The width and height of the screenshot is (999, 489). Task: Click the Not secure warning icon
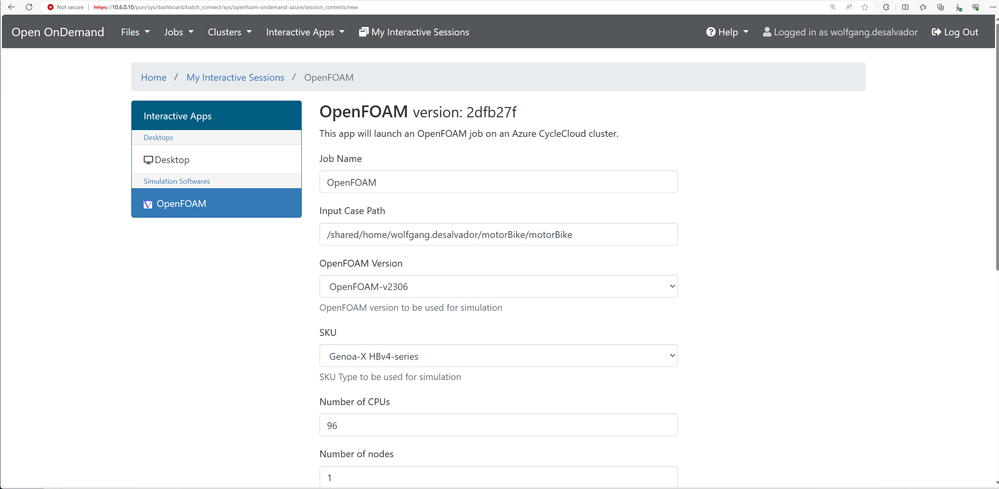[x=50, y=7]
